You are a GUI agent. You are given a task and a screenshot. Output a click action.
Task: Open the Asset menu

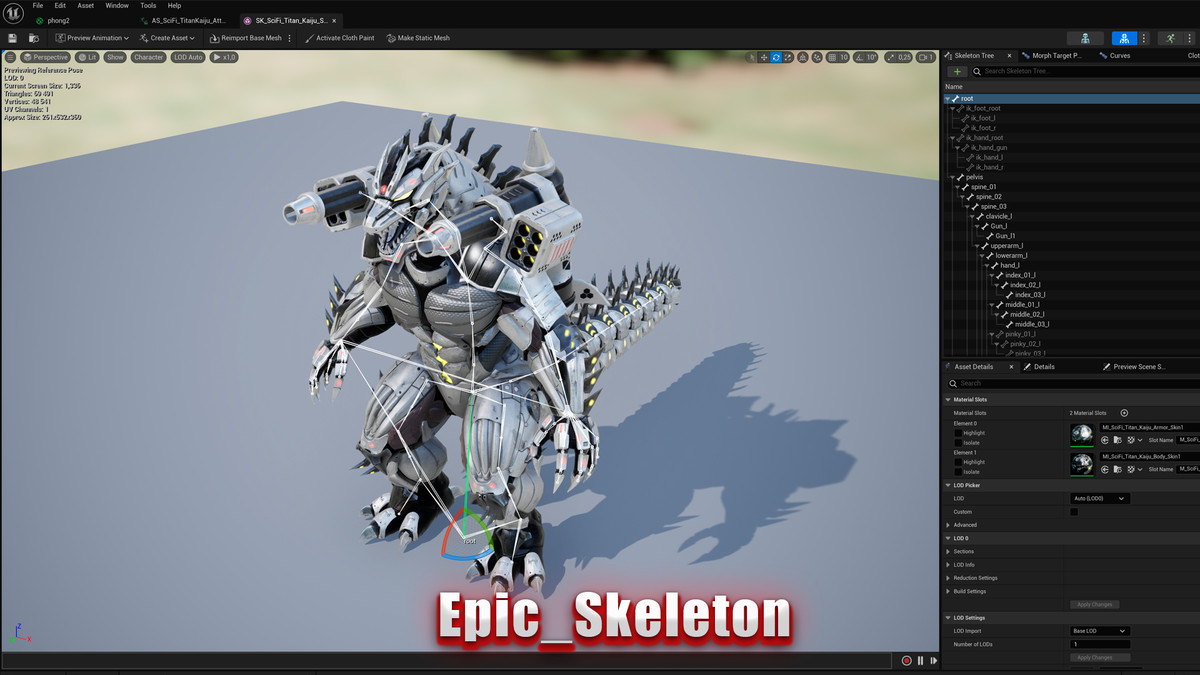coord(86,5)
